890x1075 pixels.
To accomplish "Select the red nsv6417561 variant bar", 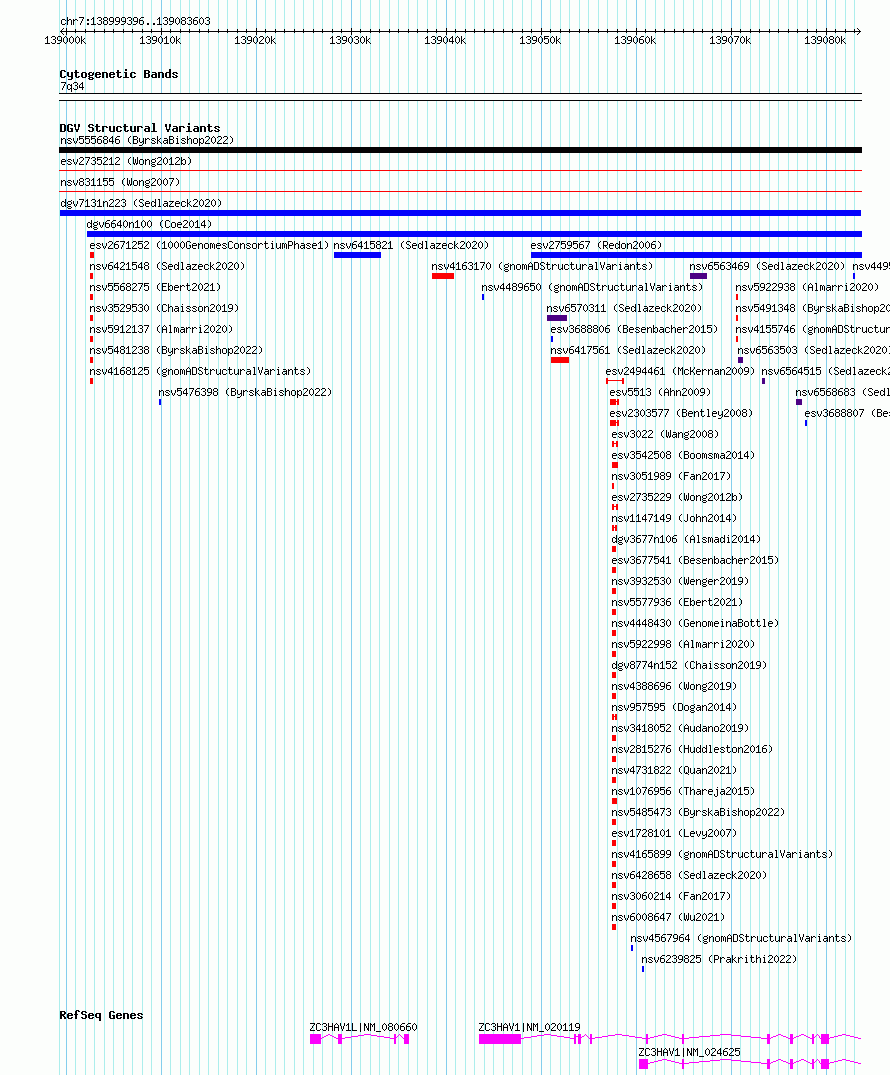I will point(560,360).
